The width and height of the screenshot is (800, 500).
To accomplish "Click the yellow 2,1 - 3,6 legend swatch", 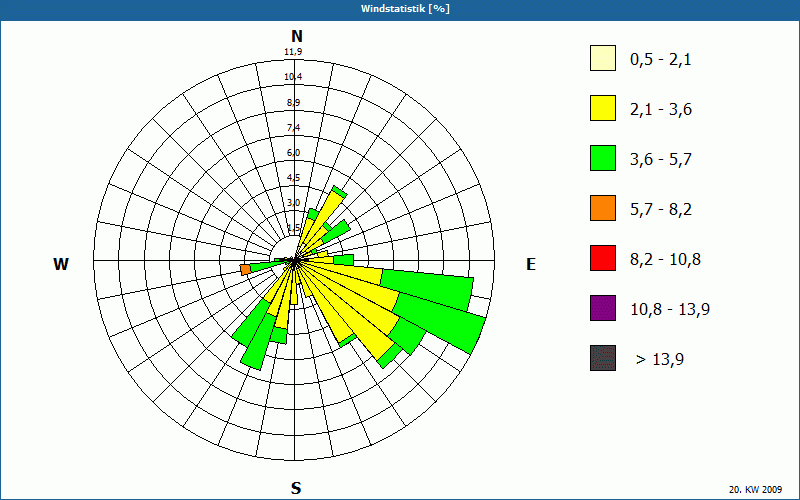I will click(603, 108).
